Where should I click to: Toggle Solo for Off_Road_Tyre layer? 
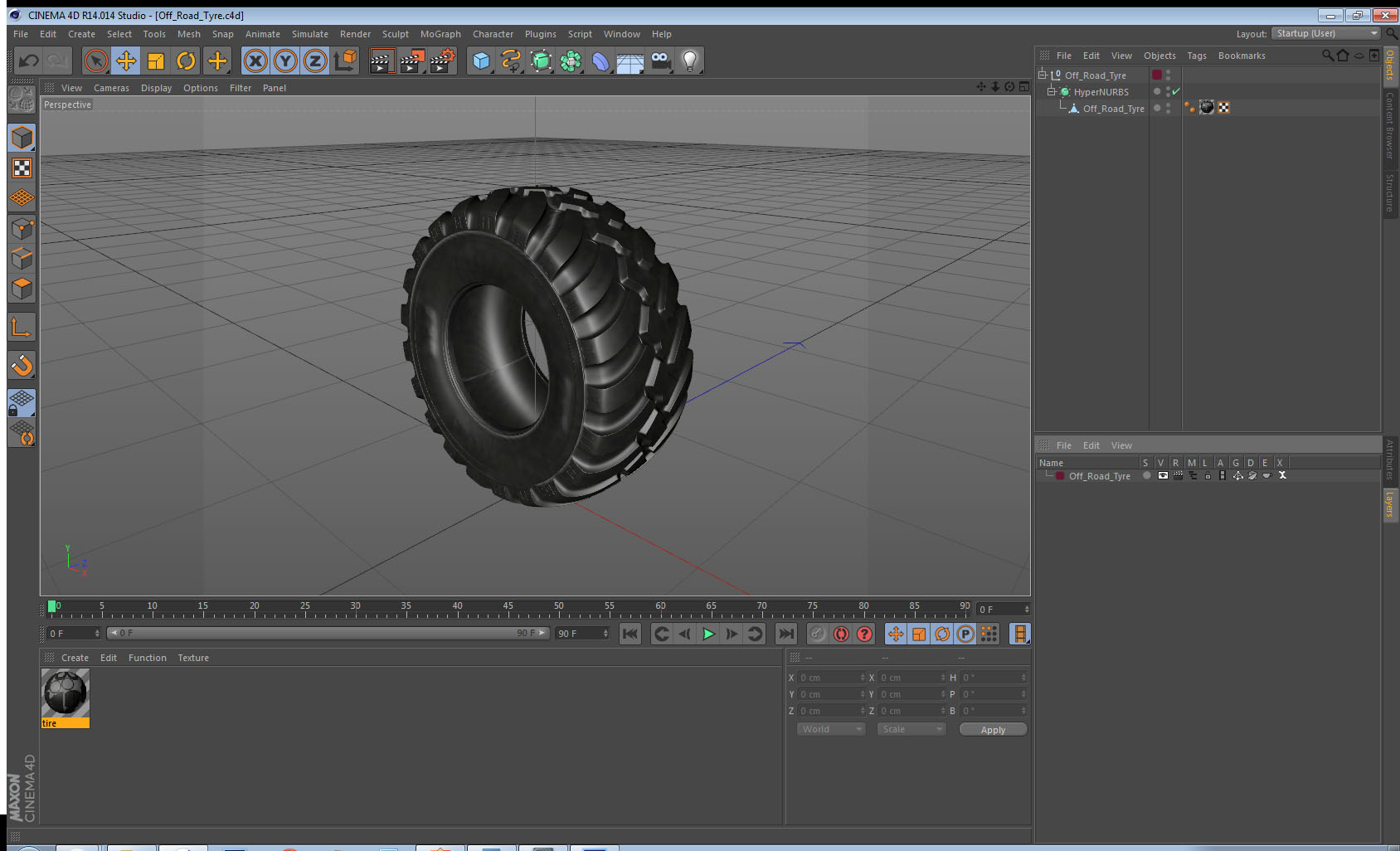click(x=1146, y=475)
